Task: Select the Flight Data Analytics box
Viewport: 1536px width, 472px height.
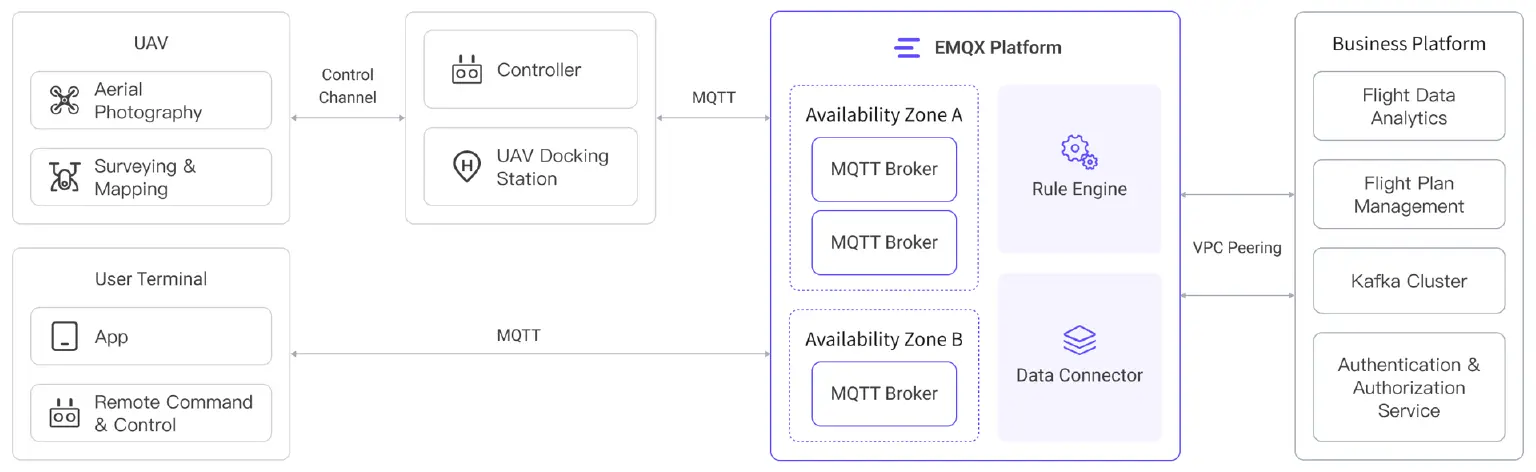Action: [1408, 106]
